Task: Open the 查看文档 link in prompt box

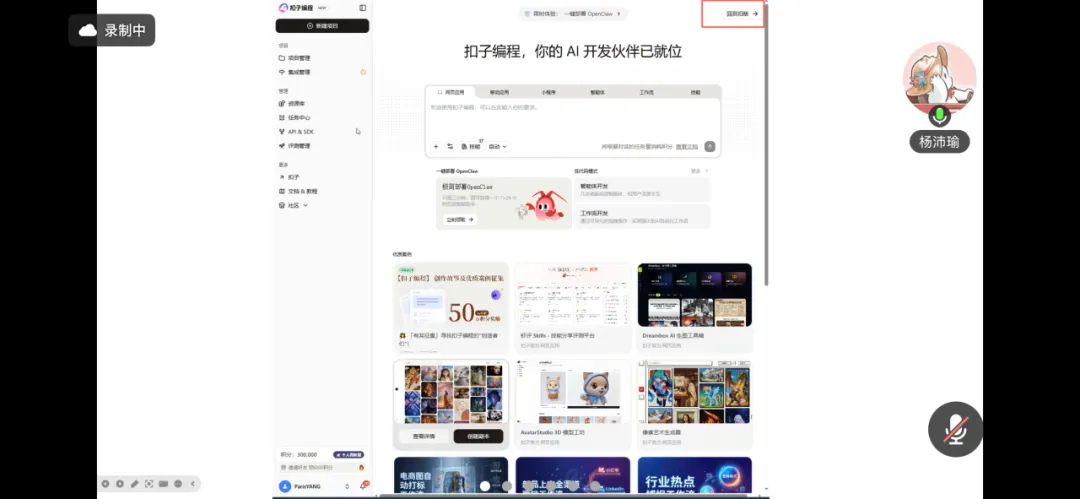Action: [x=687, y=147]
